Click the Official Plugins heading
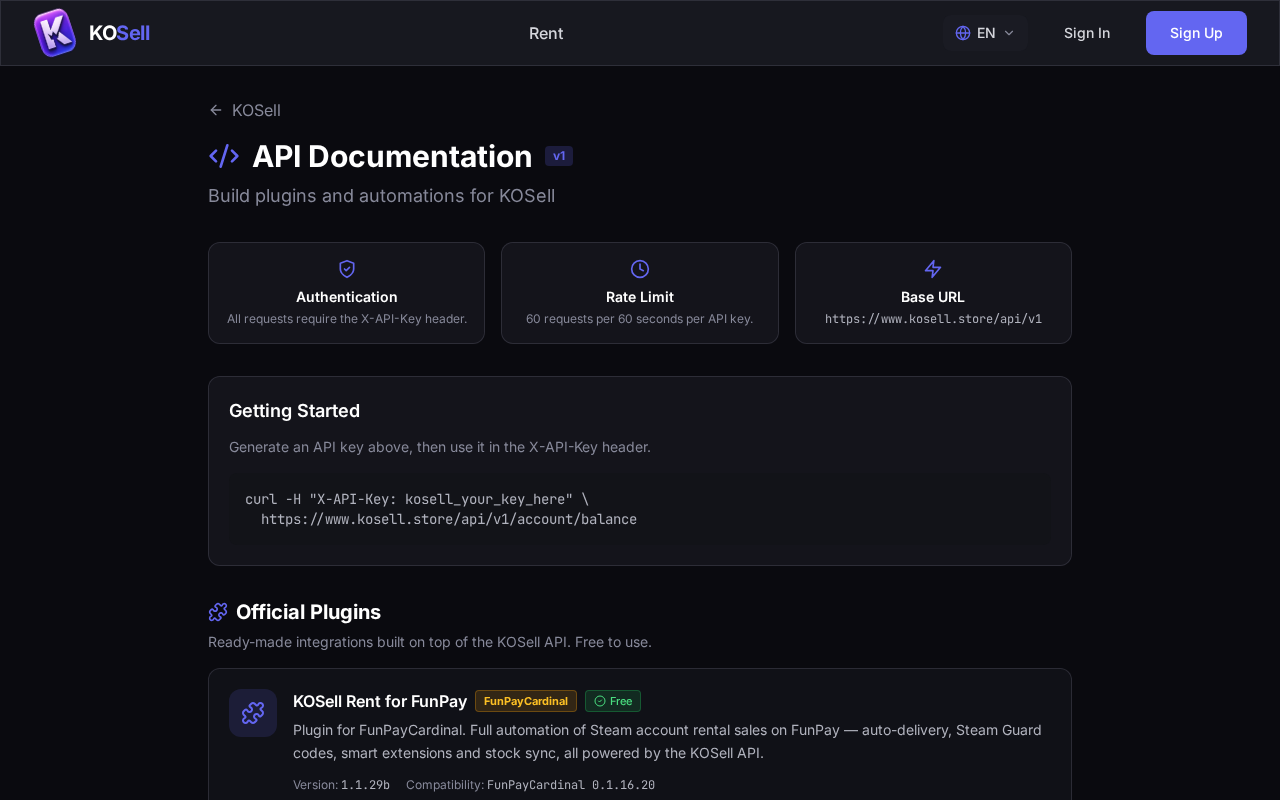The height and width of the screenshot is (800, 1280). [308, 612]
